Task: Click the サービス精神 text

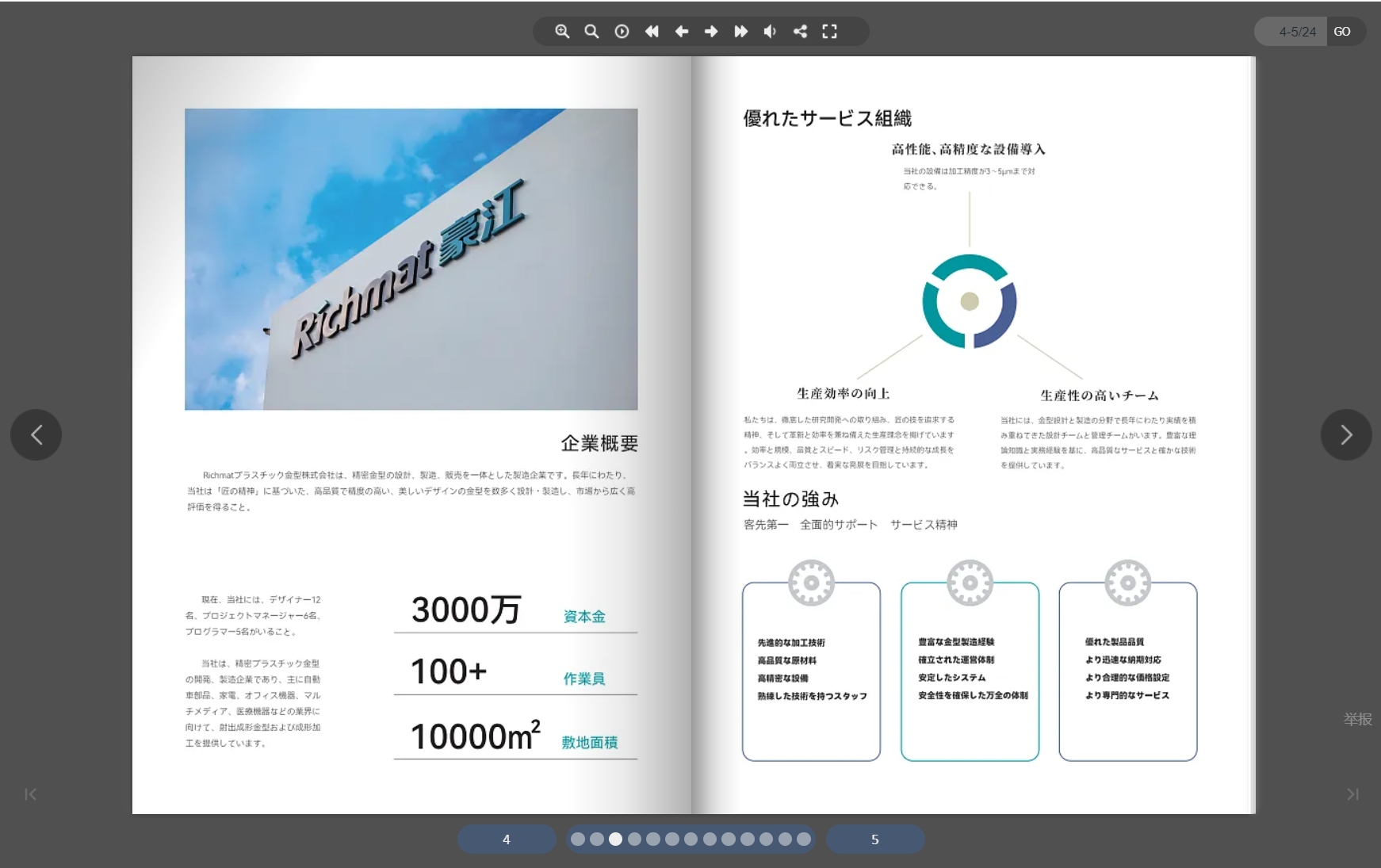Action: click(924, 525)
